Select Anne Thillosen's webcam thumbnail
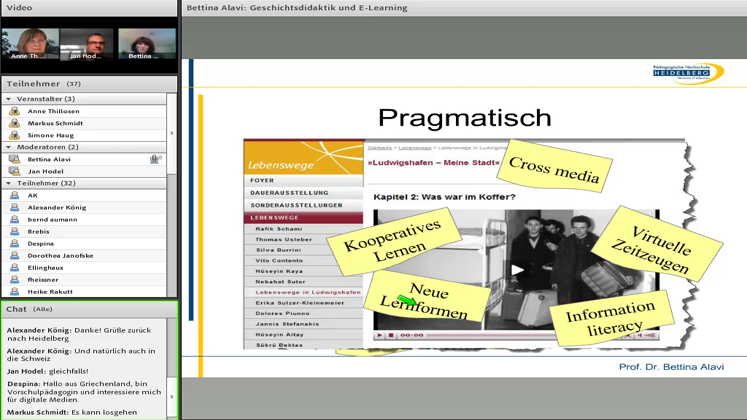 tap(29, 44)
